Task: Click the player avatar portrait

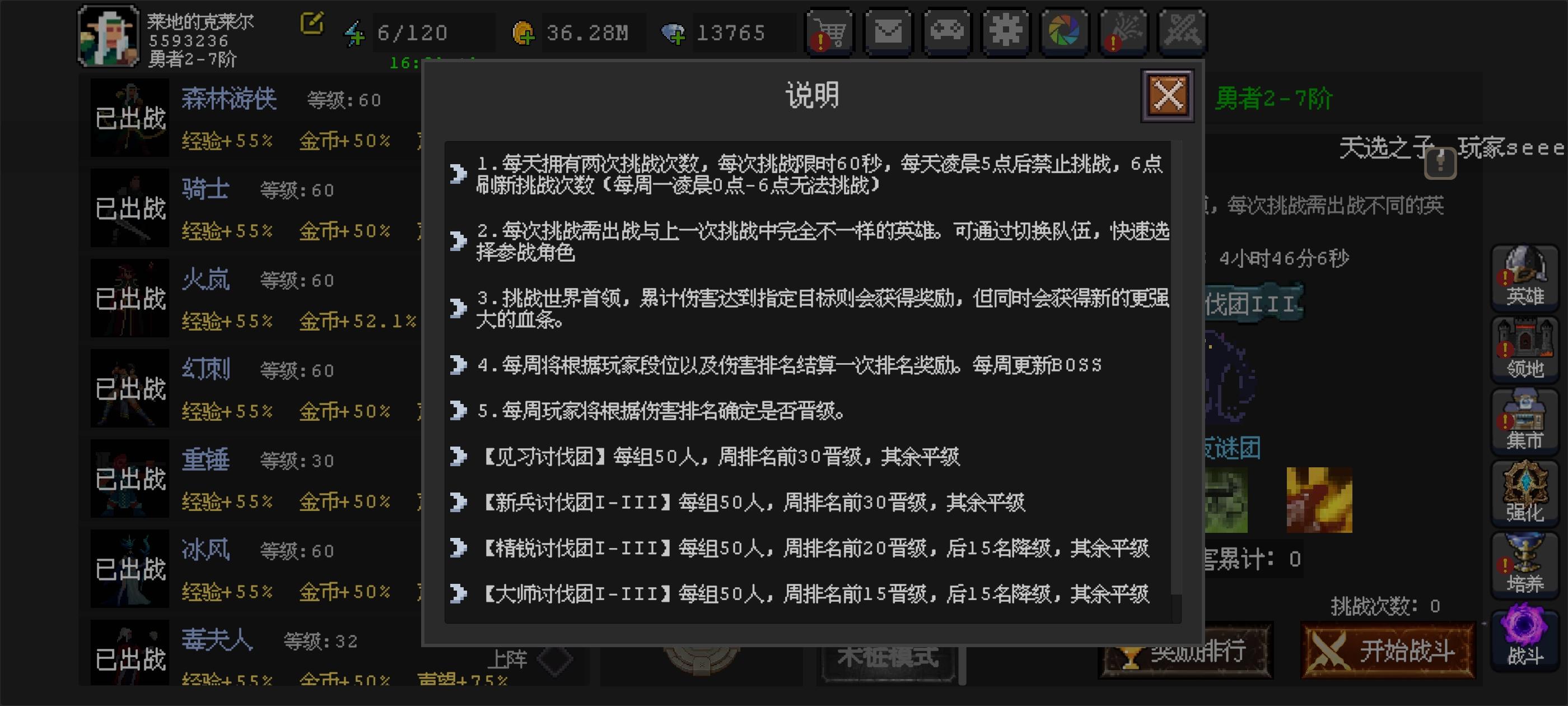Action: click(108, 35)
